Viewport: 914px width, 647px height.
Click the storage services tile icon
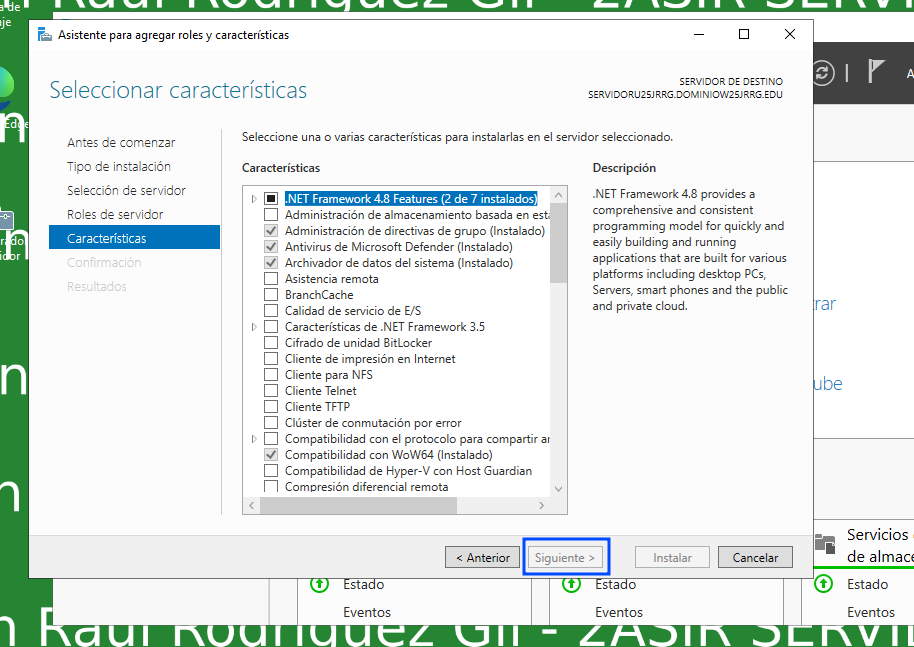click(825, 543)
